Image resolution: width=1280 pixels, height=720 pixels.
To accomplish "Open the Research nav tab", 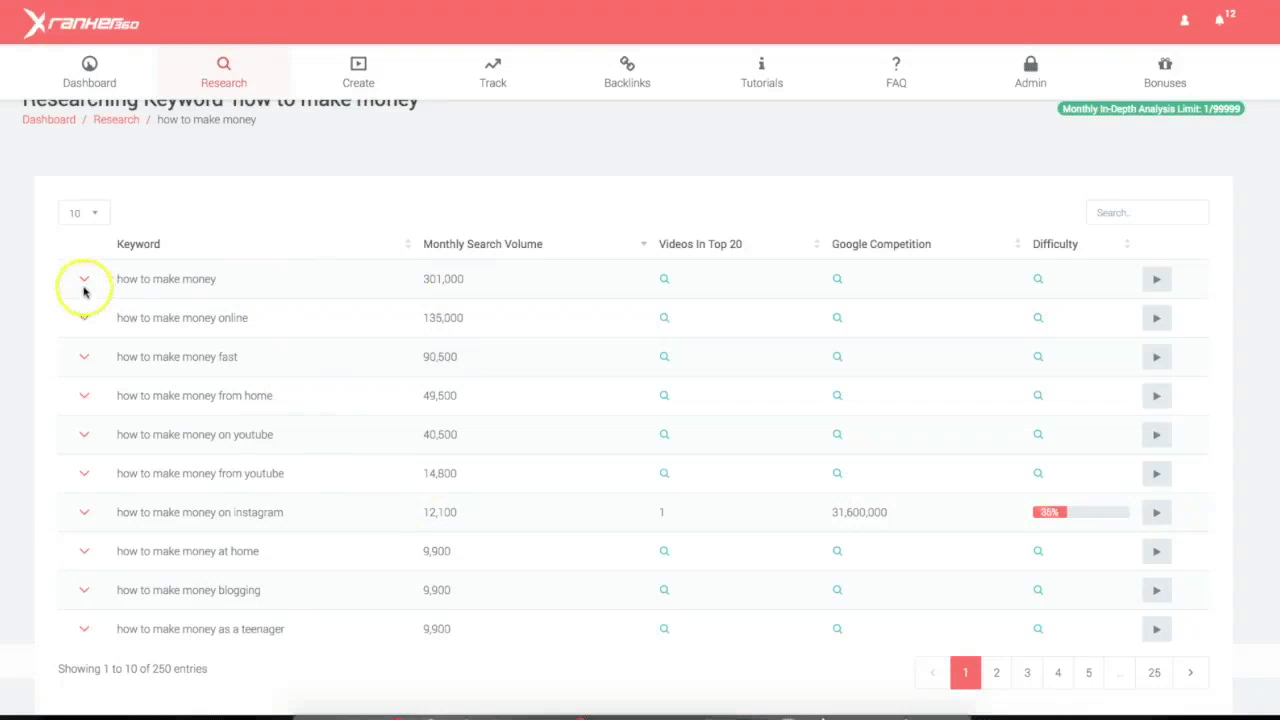I will pos(224,72).
